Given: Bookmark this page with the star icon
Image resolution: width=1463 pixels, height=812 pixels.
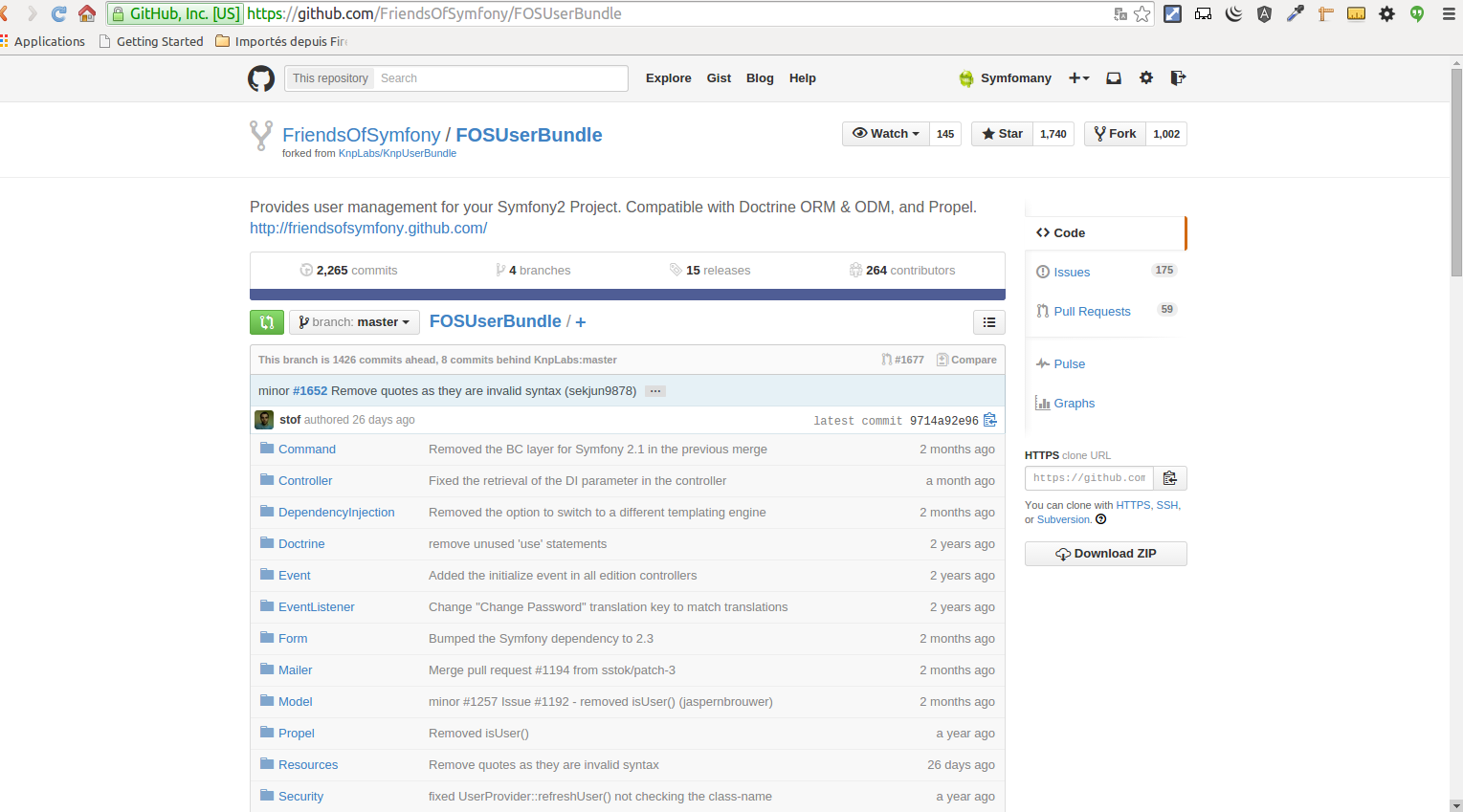Looking at the screenshot, I should point(1142,13).
